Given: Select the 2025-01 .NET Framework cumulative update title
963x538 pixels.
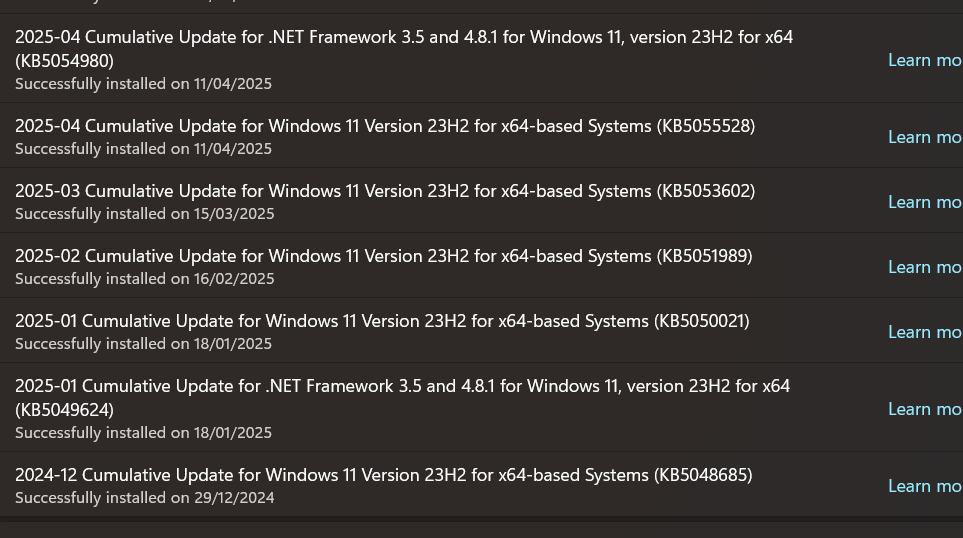Looking at the screenshot, I should click(x=402, y=386).
